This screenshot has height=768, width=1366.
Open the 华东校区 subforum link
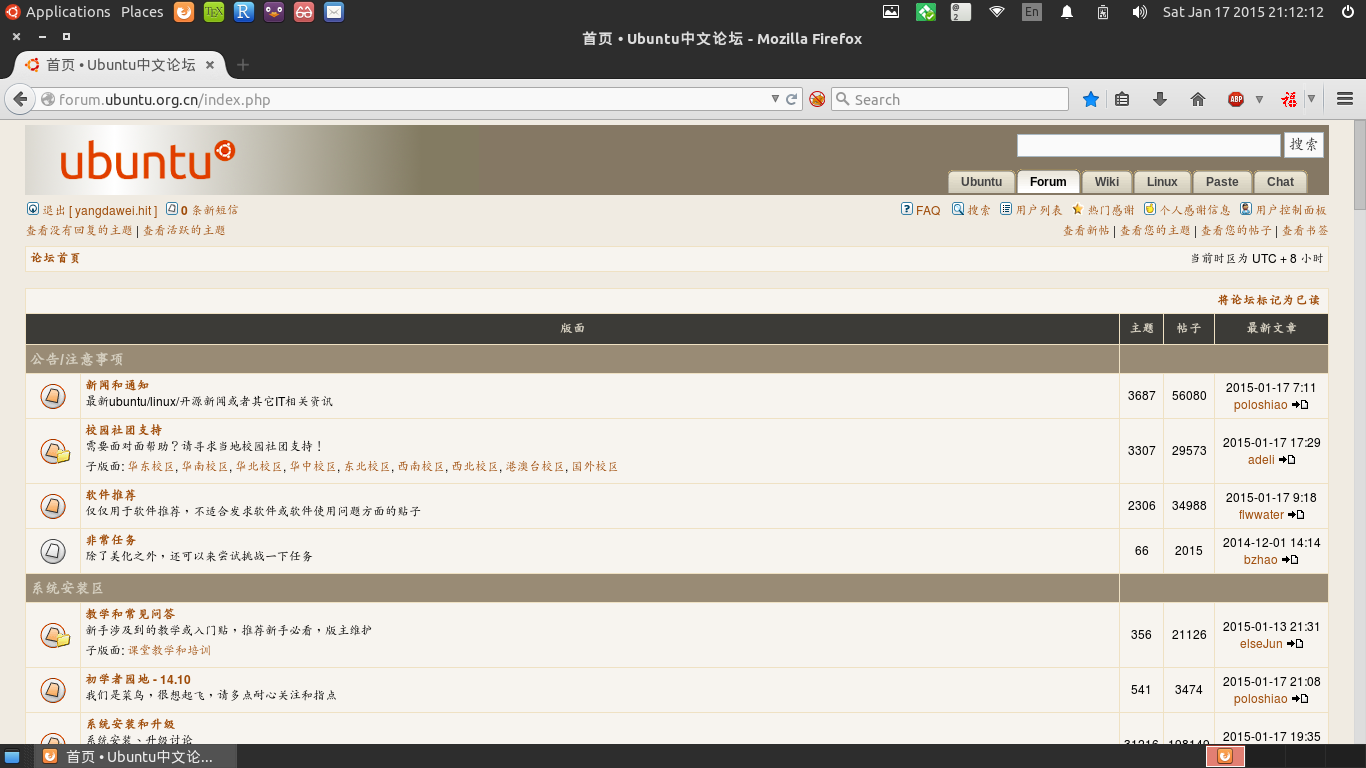[x=151, y=467]
